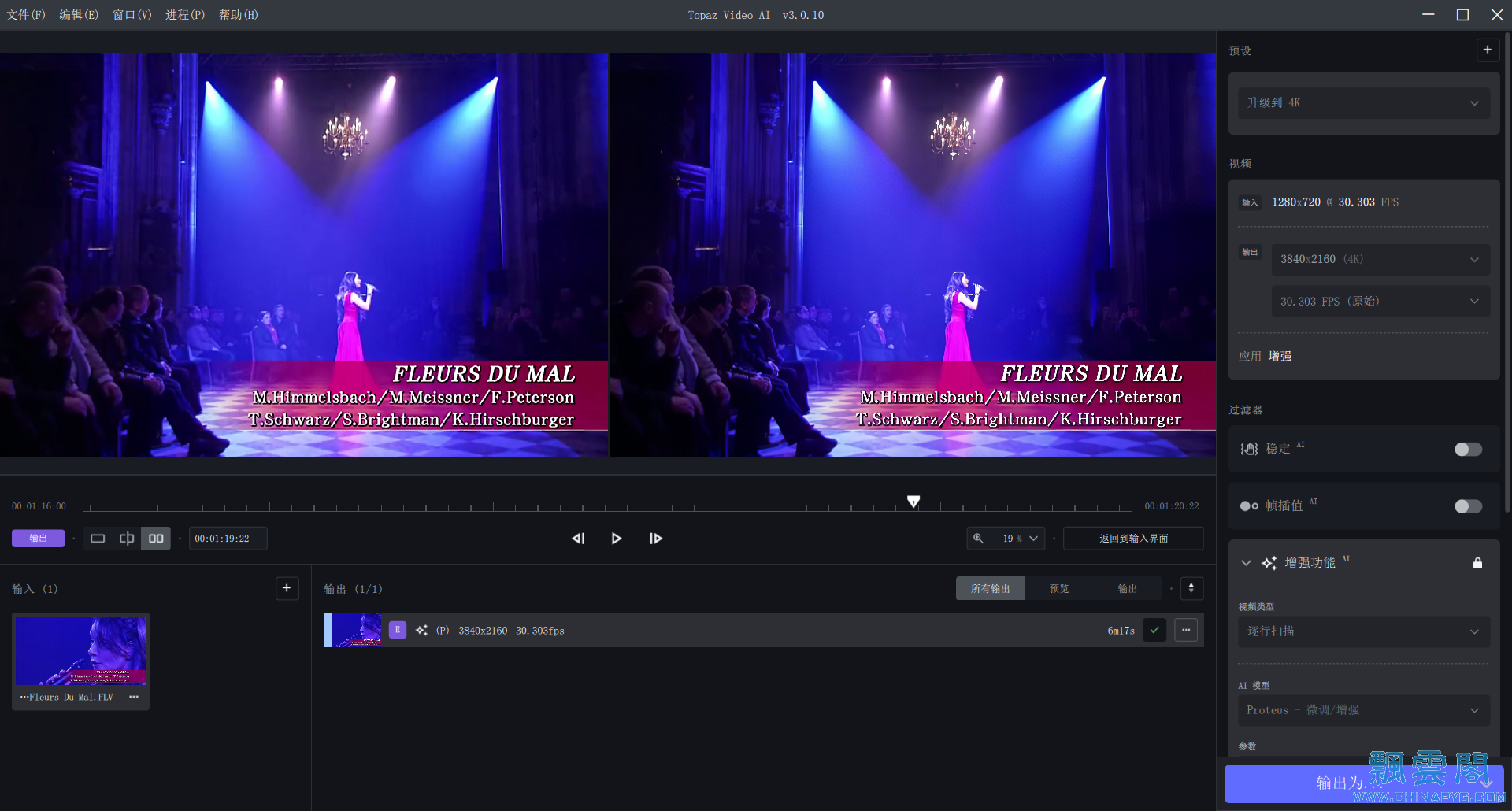Click the frame interpolation filter icon

pos(1249,505)
